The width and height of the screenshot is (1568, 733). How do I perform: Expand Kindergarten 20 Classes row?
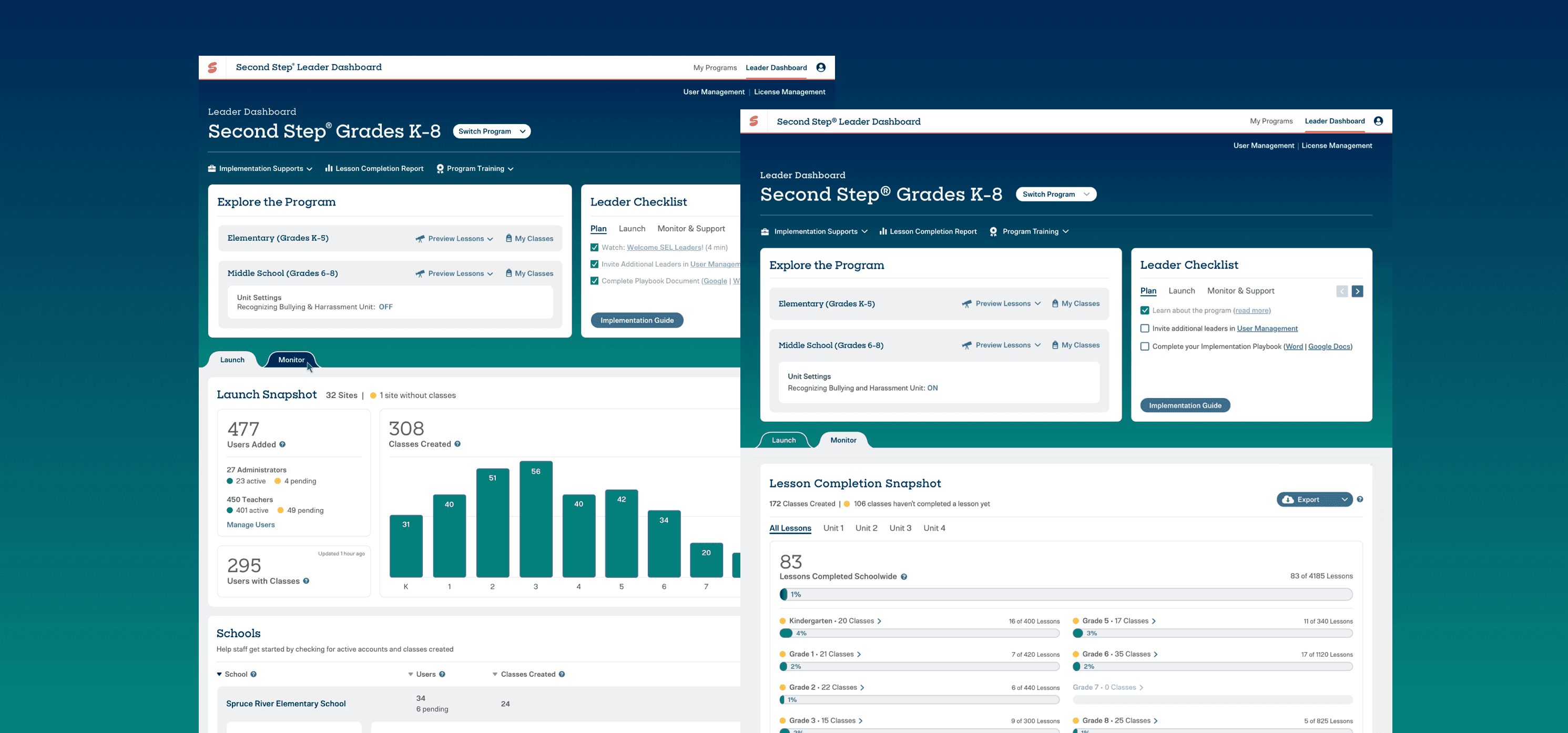879,621
